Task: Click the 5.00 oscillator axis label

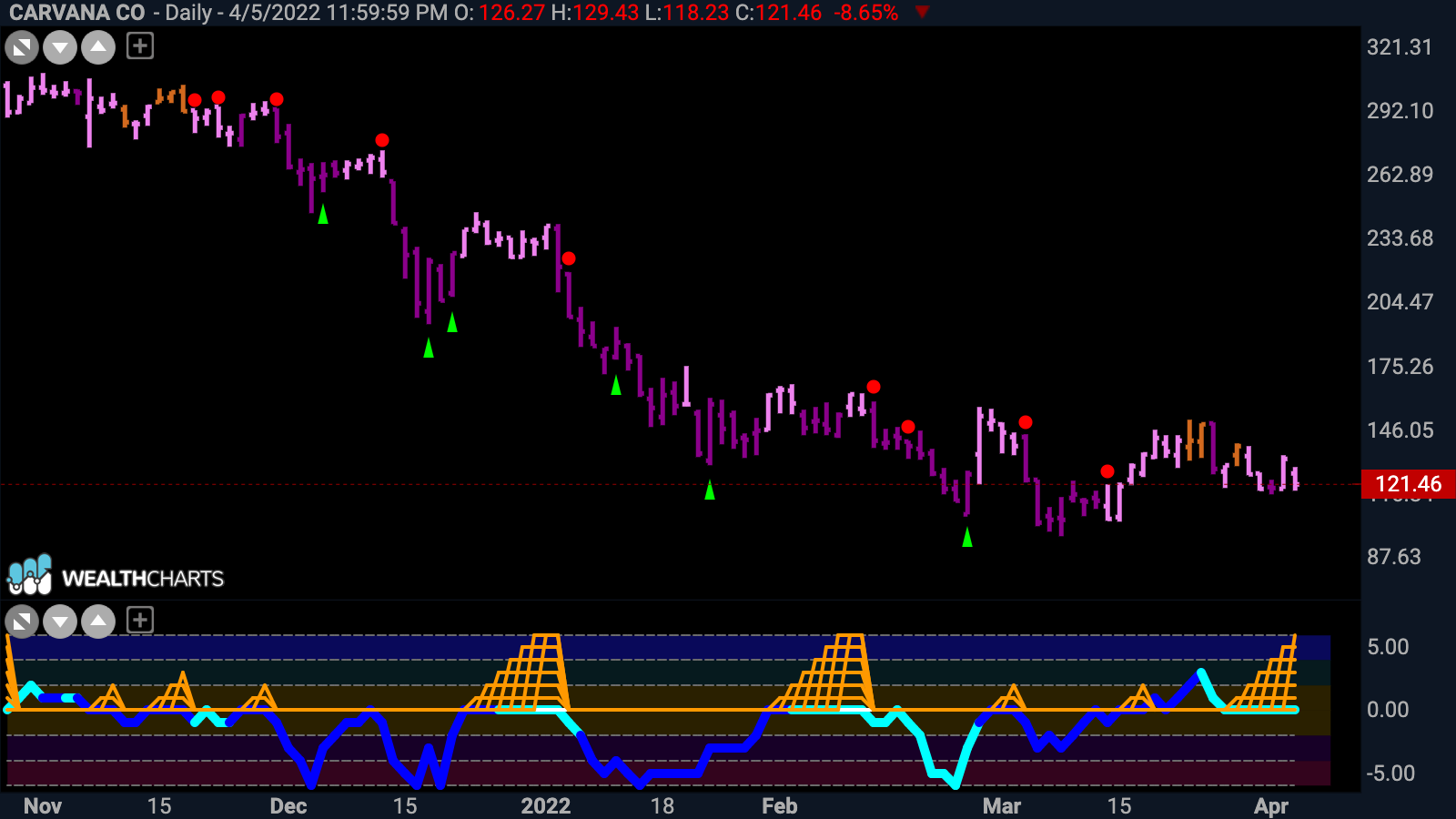Action: click(x=1388, y=647)
